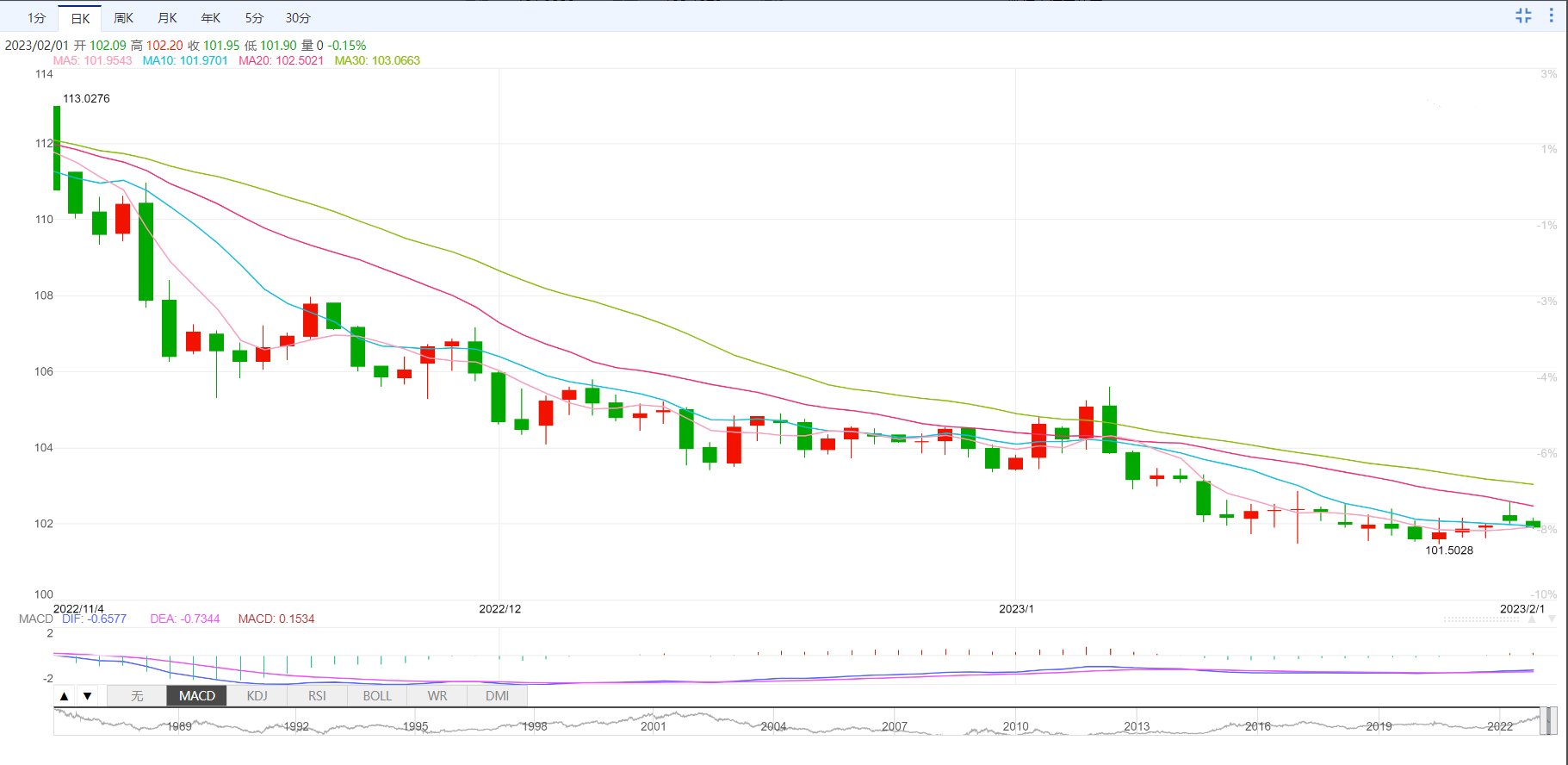The width and height of the screenshot is (1568, 765).
Task: Switch to the 年K yearly chart
Action: point(210,18)
